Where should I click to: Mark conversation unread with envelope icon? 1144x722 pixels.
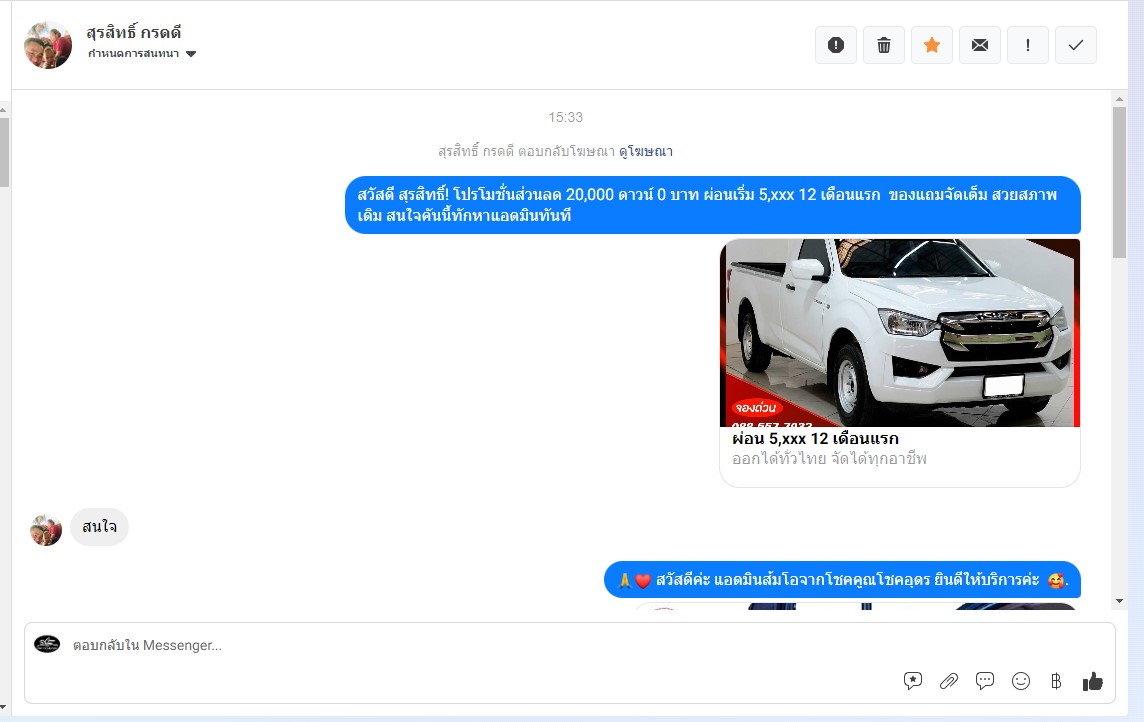point(980,45)
